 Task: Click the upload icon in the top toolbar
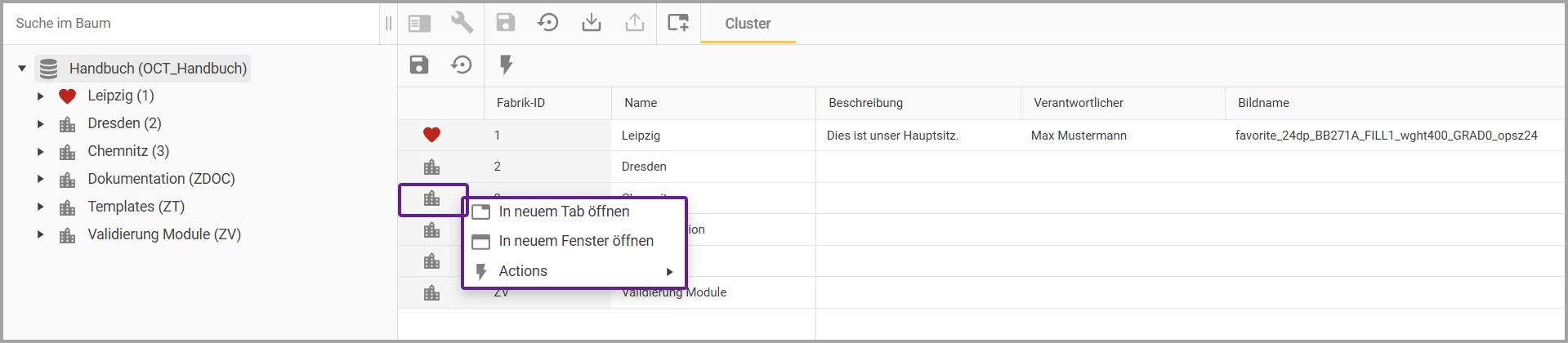pyautogui.click(x=634, y=23)
